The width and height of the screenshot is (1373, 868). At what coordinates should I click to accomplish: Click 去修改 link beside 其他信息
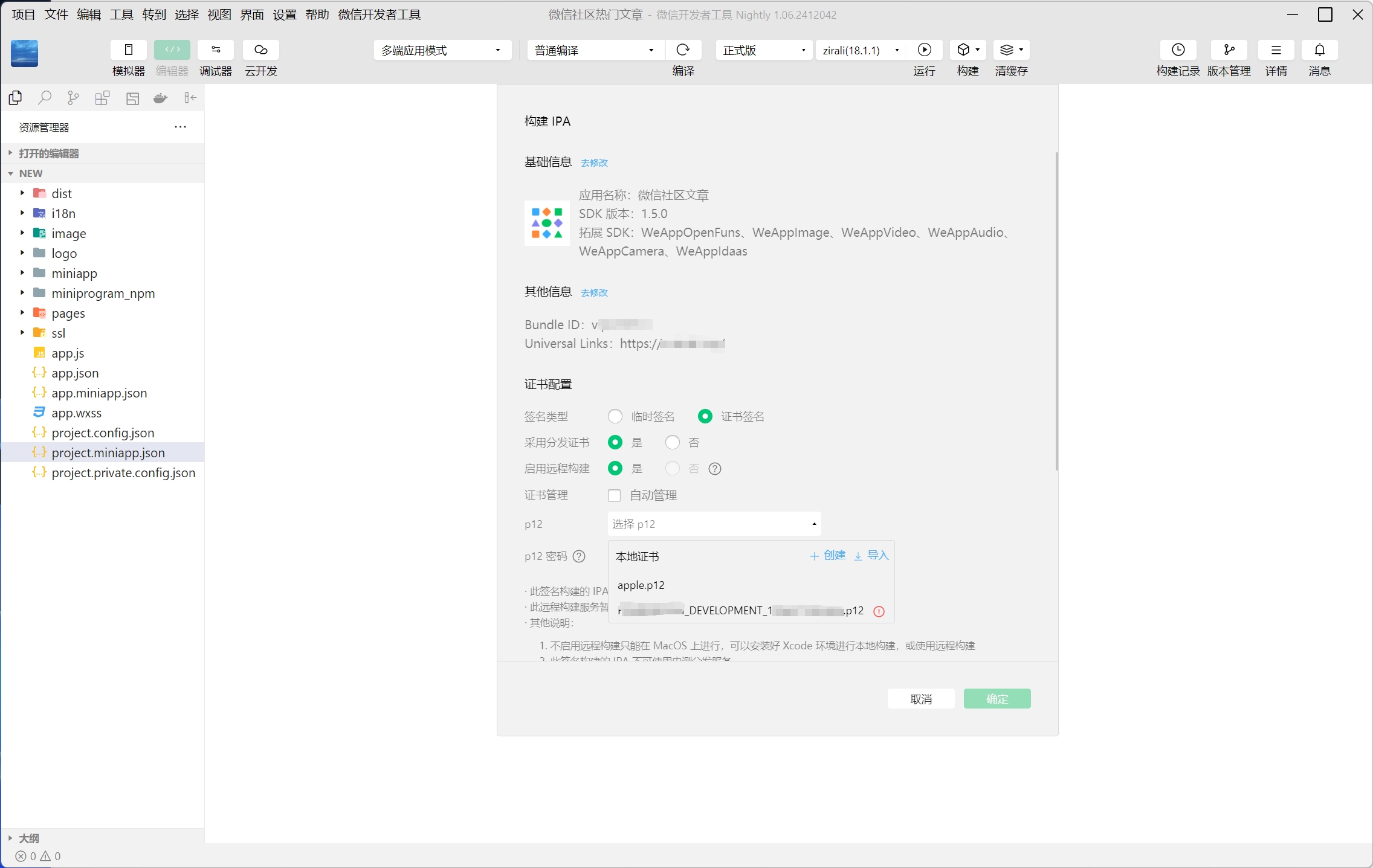point(594,292)
